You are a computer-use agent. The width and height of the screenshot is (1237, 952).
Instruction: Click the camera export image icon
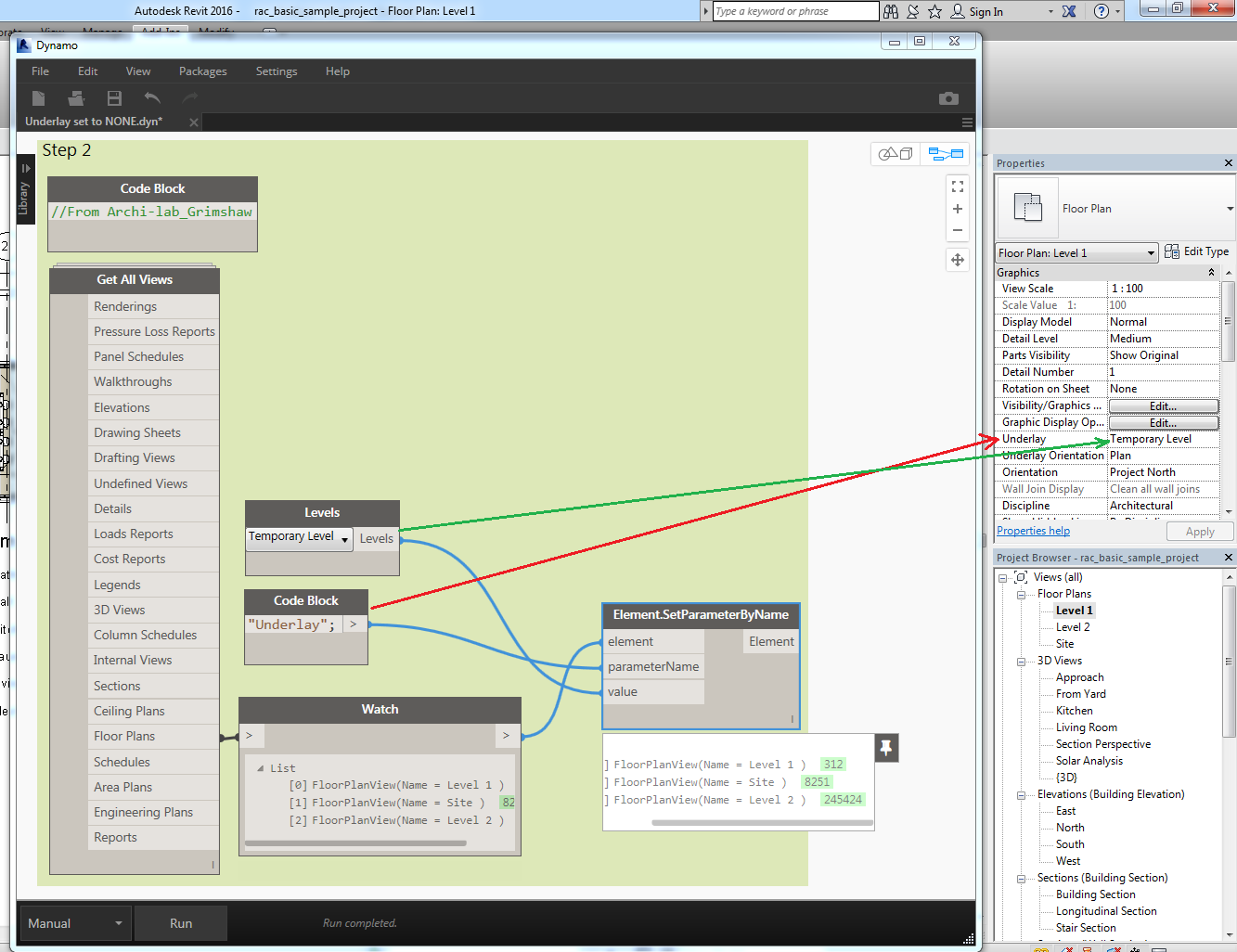click(948, 98)
